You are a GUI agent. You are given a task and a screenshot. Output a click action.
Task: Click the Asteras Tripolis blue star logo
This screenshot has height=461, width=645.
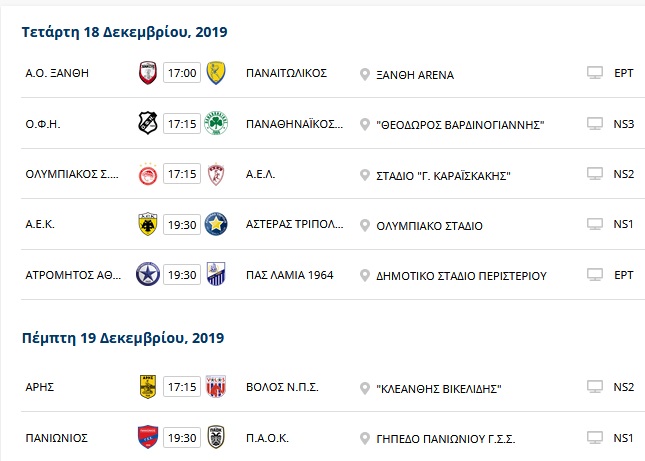click(x=216, y=224)
